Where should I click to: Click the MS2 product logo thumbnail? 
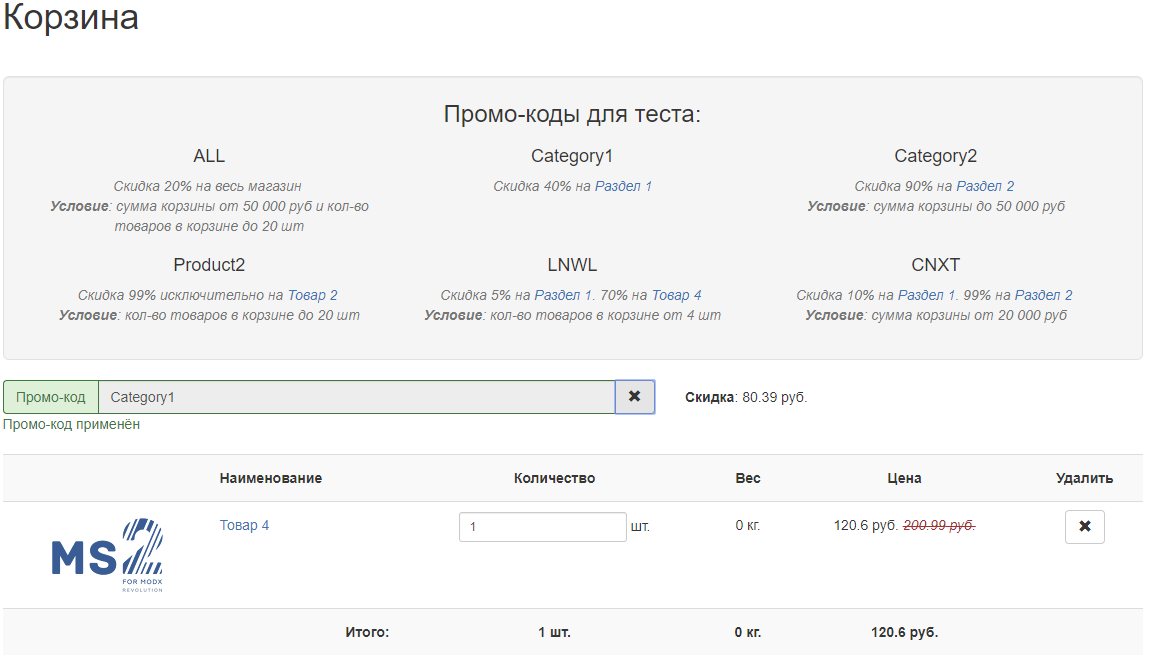pos(107,556)
